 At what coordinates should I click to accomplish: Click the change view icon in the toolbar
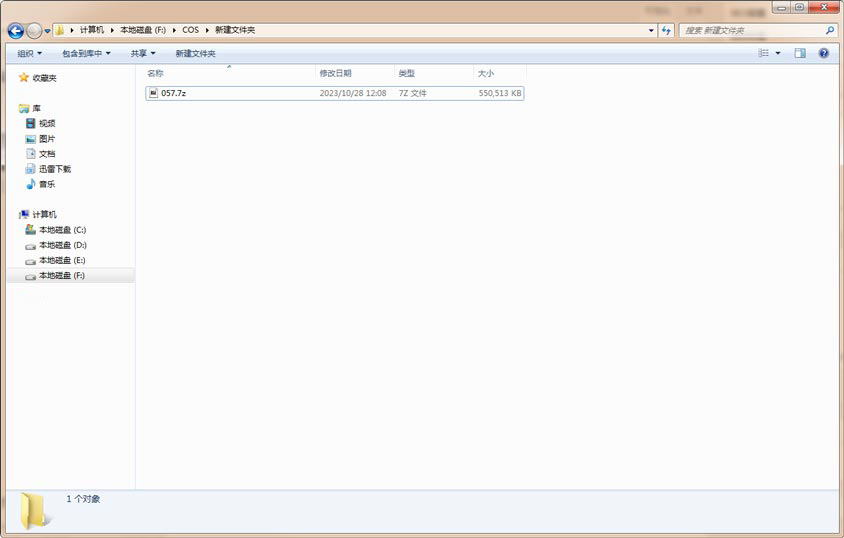tap(763, 53)
